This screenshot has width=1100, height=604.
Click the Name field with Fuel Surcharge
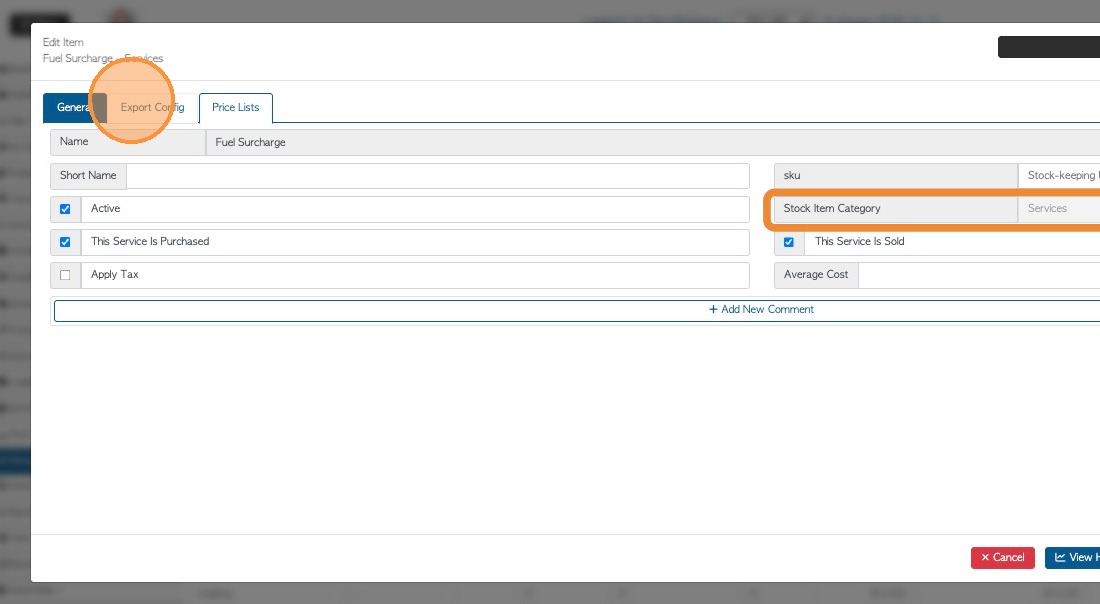pos(652,142)
